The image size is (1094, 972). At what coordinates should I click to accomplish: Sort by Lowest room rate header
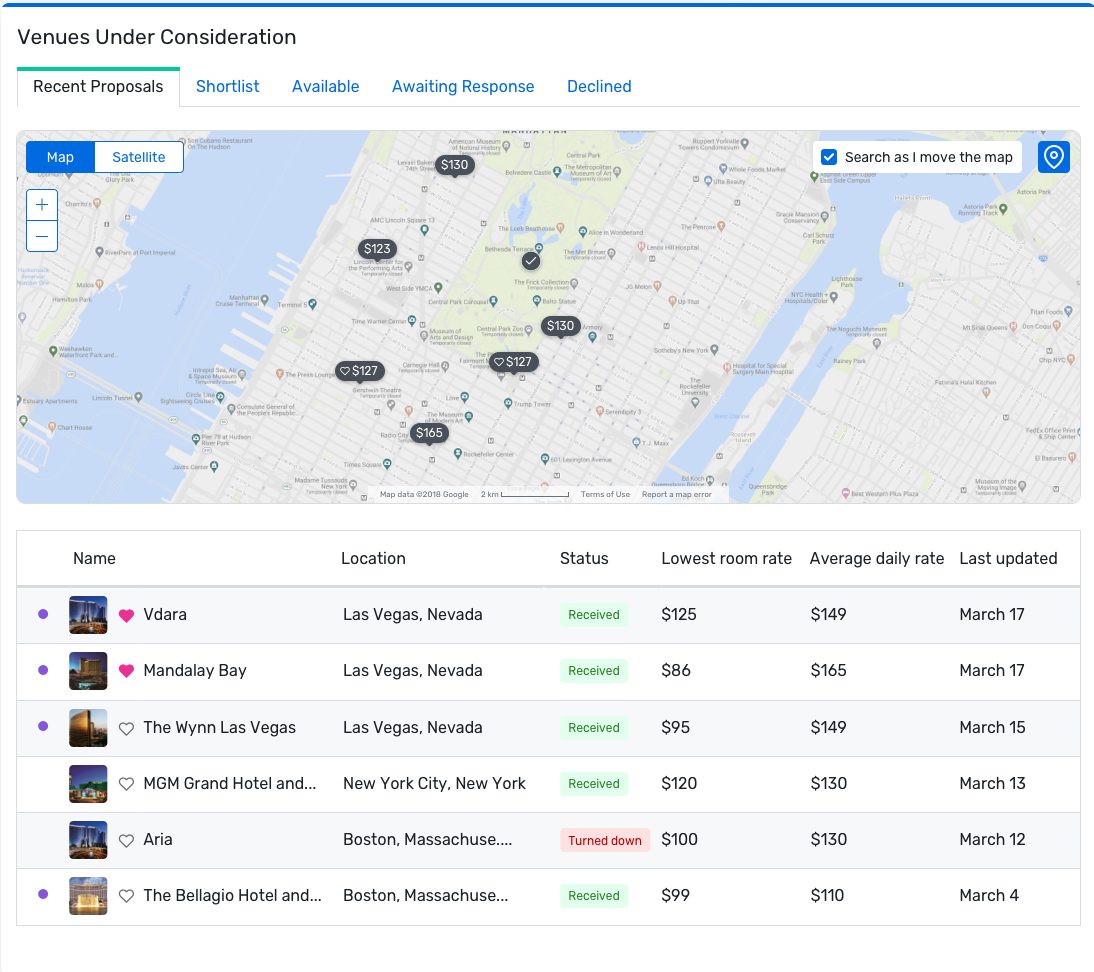[726, 558]
